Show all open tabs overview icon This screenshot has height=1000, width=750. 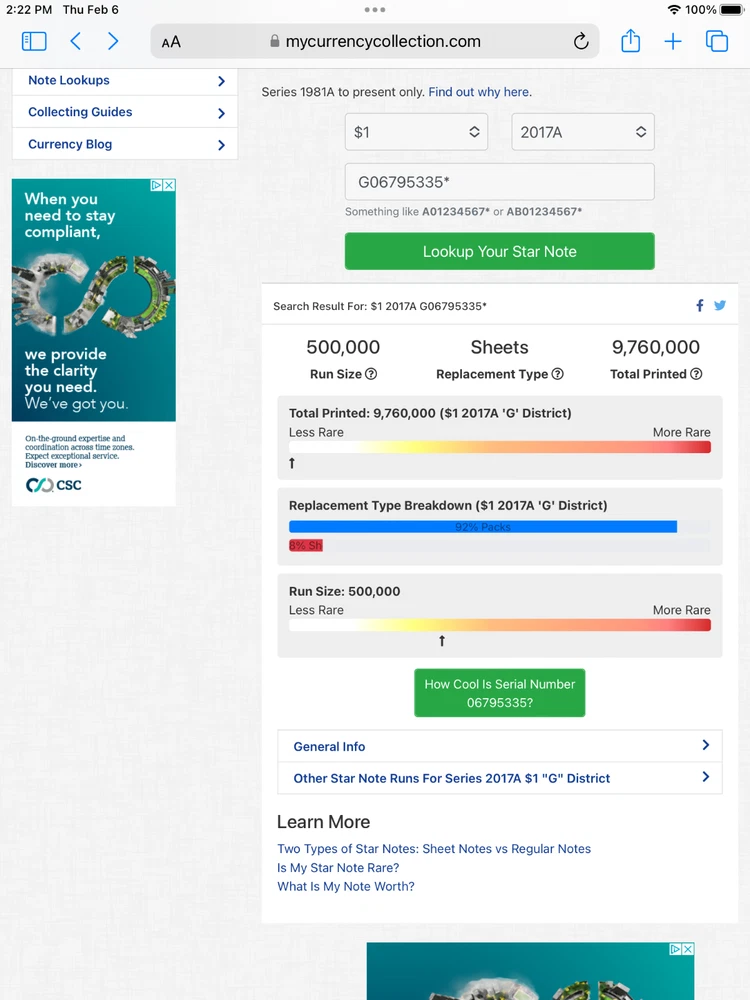click(x=717, y=41)
